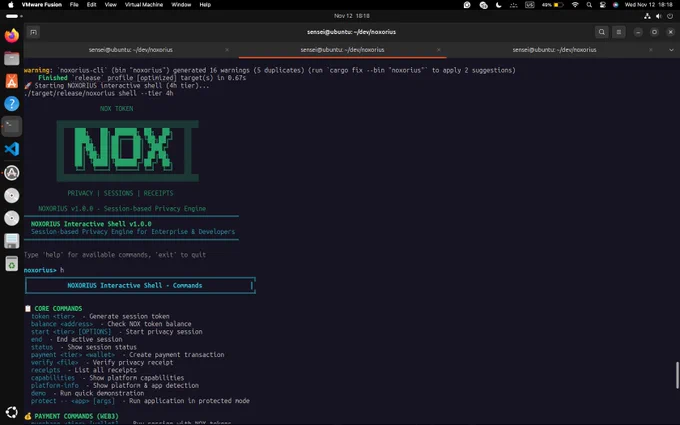Open the Trash in the dock

coord(12,263)
